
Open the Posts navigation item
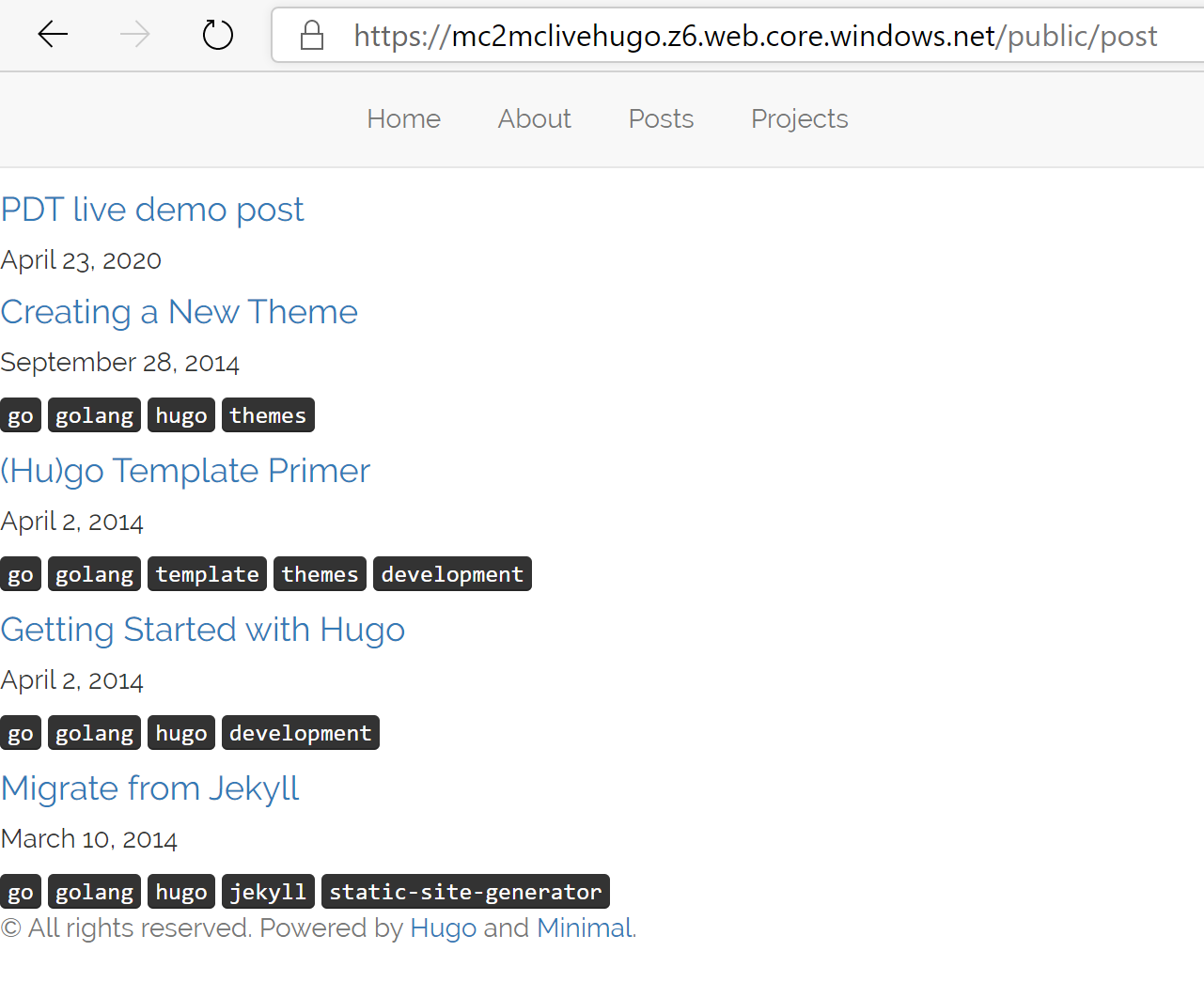coord(661,119)
